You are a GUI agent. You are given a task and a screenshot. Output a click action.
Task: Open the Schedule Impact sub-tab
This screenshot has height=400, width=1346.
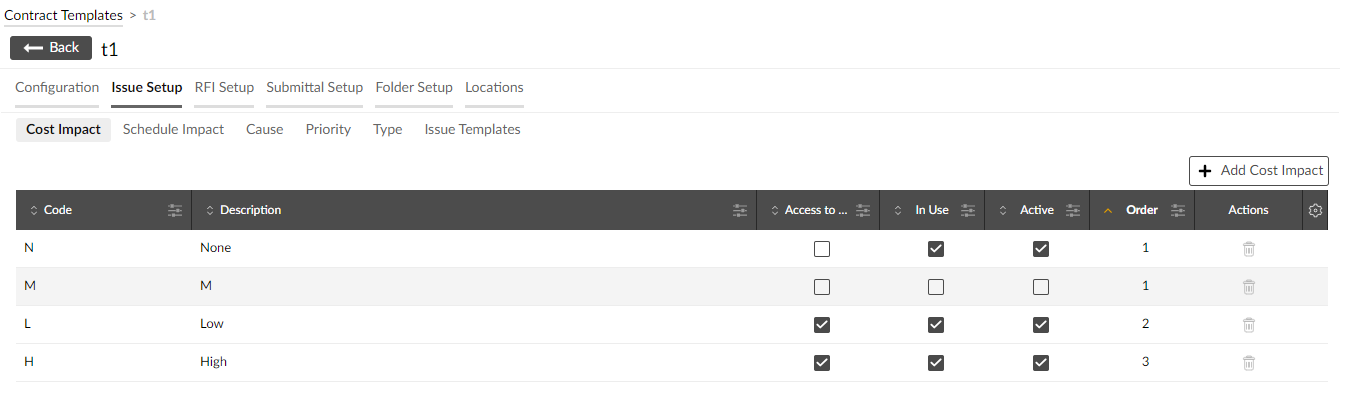[x=173, y=130]
